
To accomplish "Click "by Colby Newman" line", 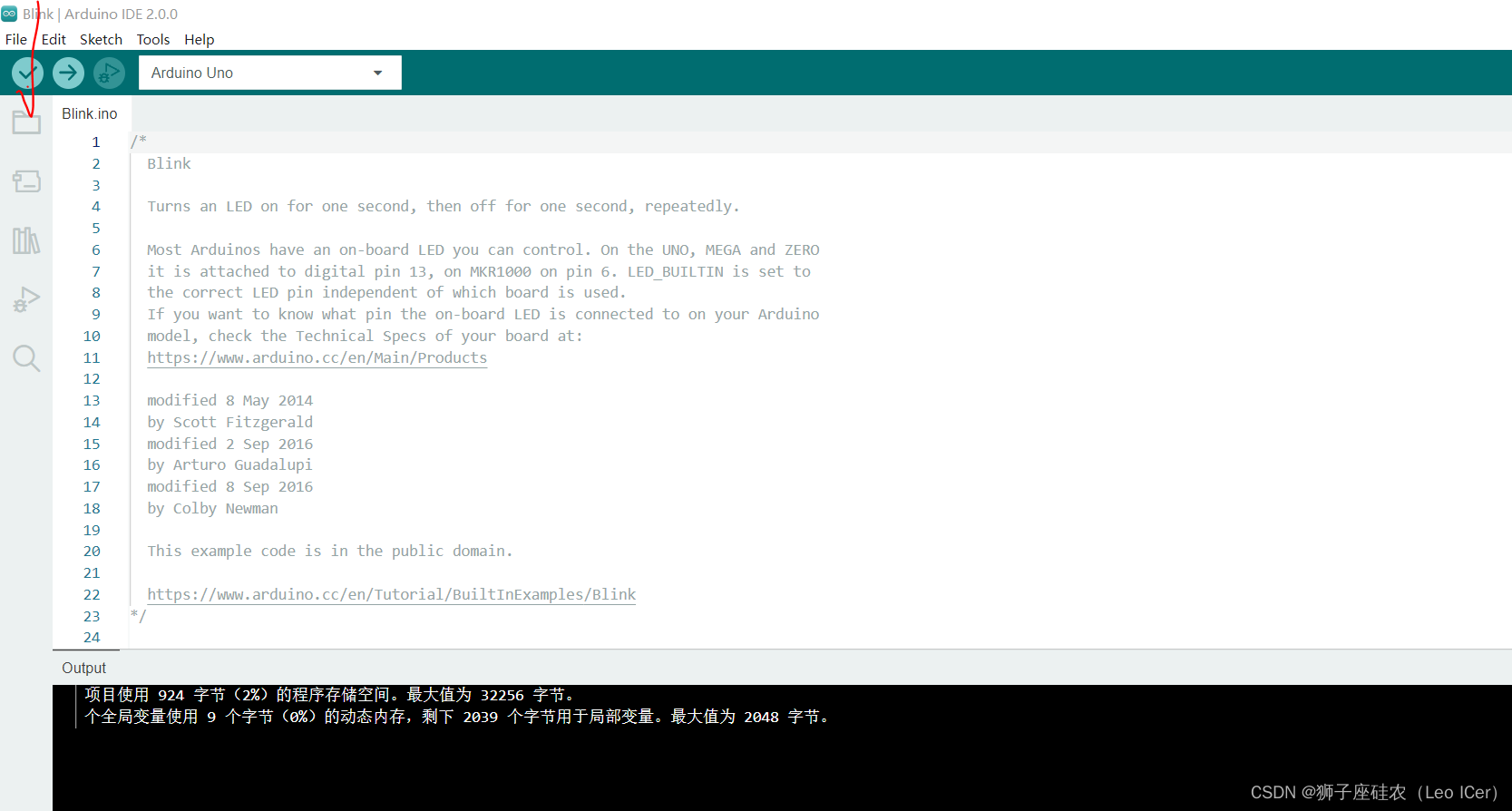I will pyautogui.click(x=213, y=508).
